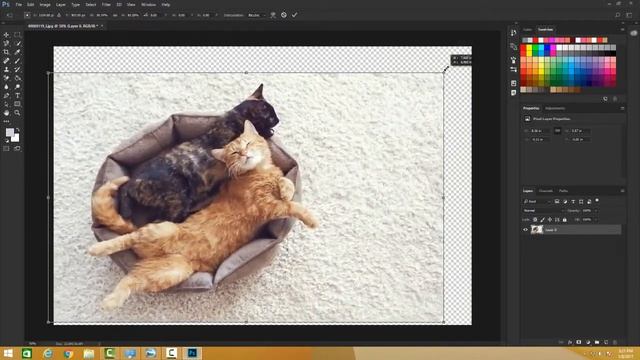Select the Brush tool
This screenshot has height=360, width=640.
pos(17,61)
